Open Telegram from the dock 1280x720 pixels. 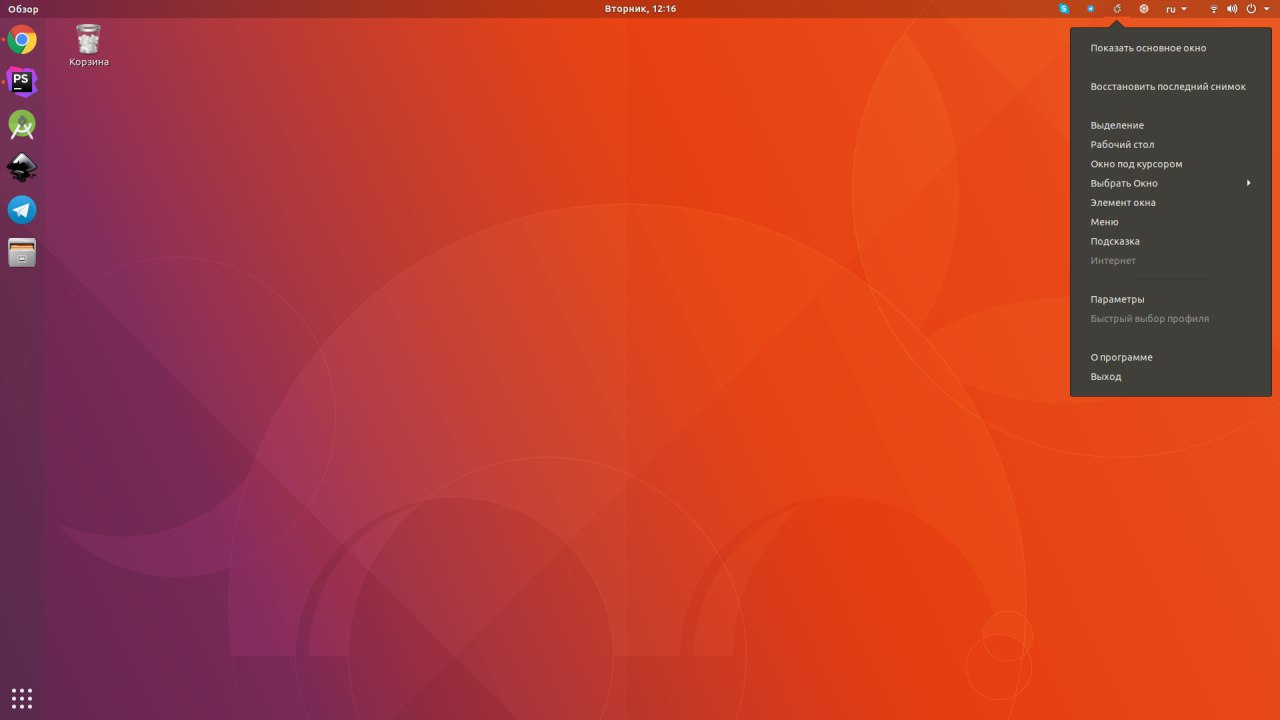coord(22,210)
